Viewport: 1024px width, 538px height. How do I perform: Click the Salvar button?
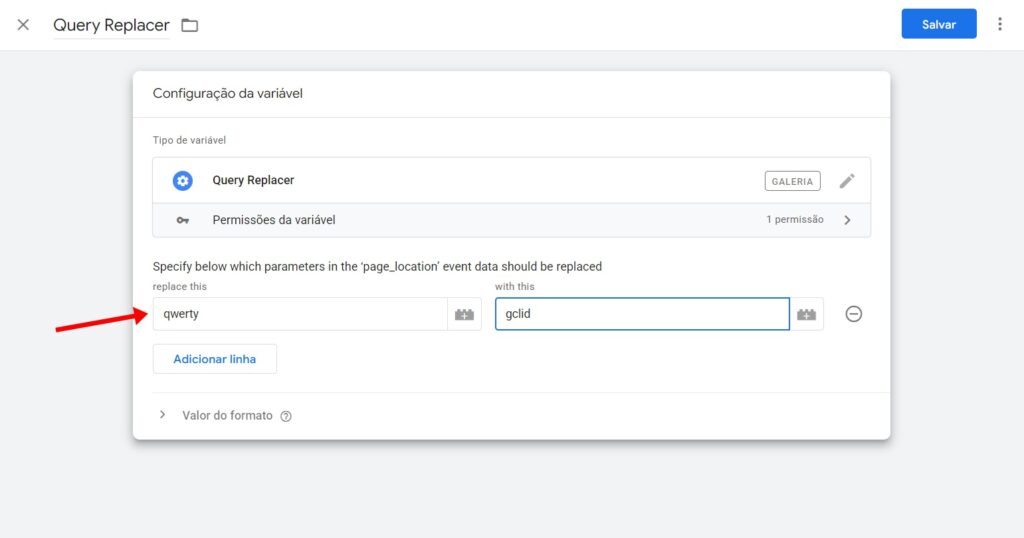938,25
